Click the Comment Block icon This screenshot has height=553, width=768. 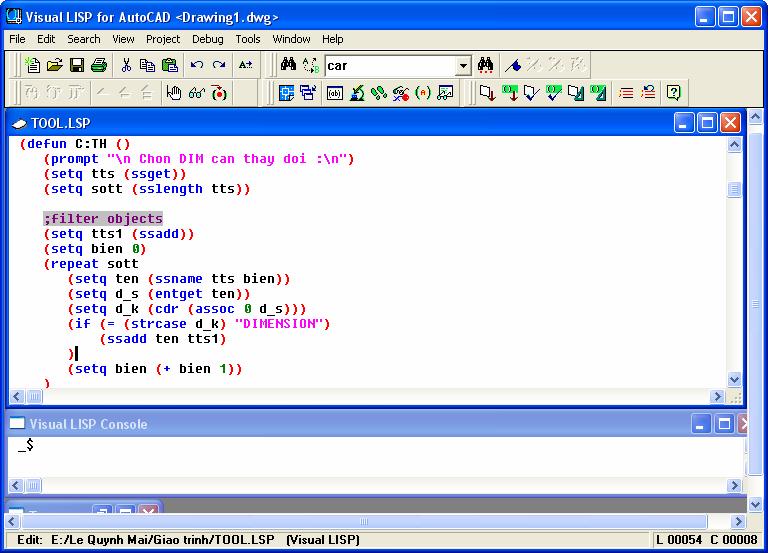tap(625, 93)
